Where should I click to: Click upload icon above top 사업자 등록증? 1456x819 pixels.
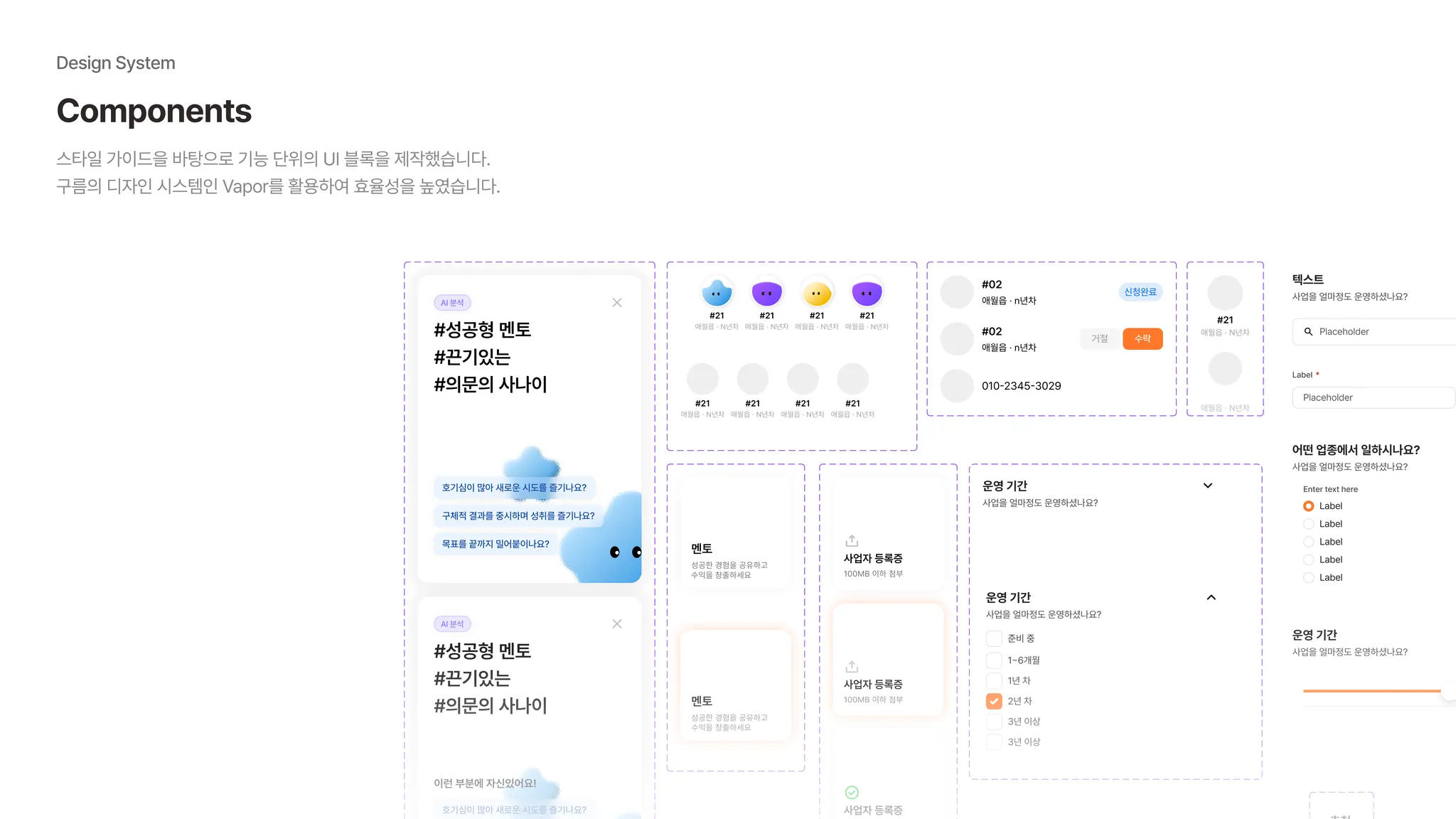(x=852, y=540)
